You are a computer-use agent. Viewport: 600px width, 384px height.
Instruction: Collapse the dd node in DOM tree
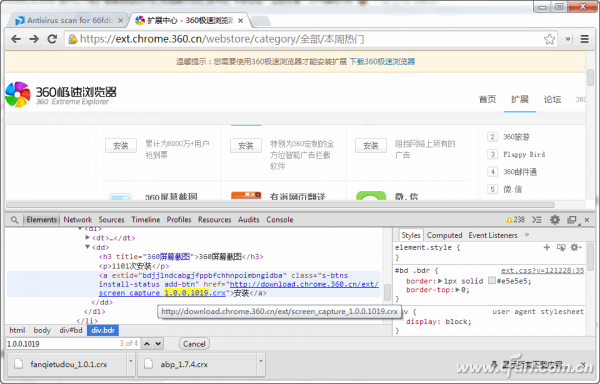(88, 247)
